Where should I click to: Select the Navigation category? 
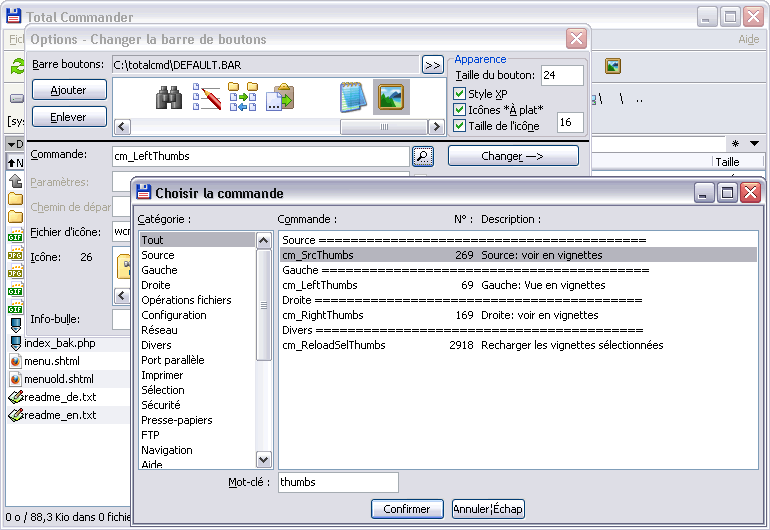point(197,450)
